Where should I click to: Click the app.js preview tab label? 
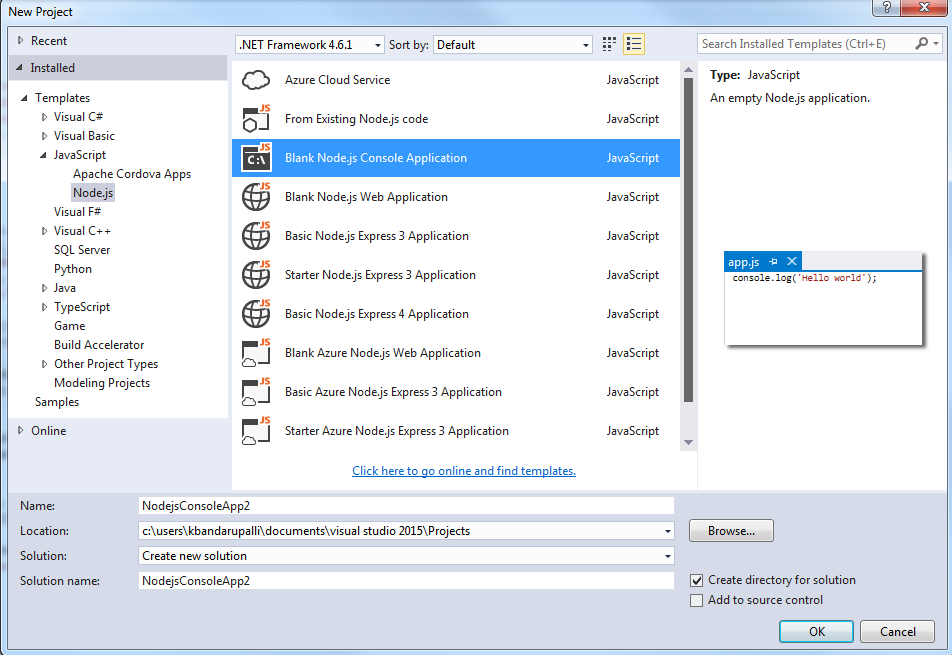(x=744, y=262)
